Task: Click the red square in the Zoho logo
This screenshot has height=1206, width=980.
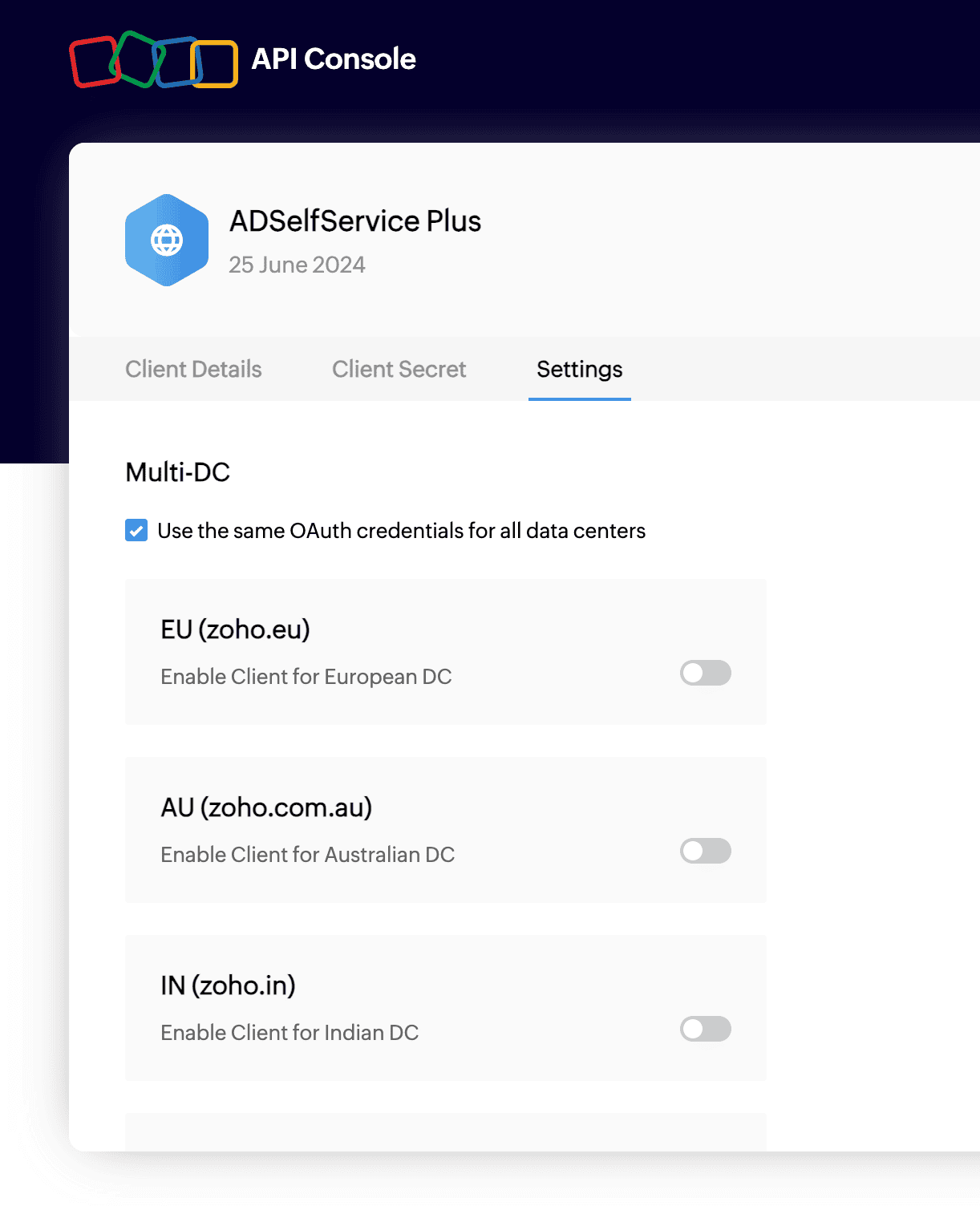Action: click(x=96, y=60)
